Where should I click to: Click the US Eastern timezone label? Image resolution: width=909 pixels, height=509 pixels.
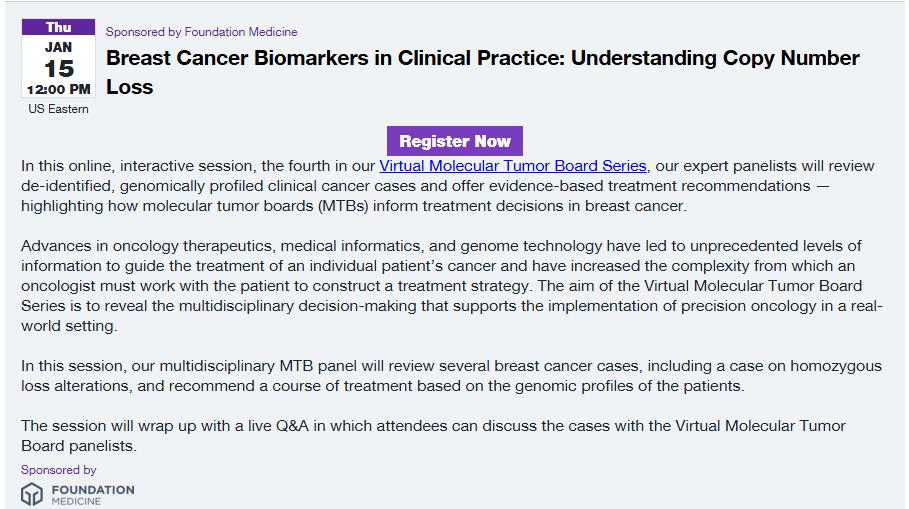(58, 109)
